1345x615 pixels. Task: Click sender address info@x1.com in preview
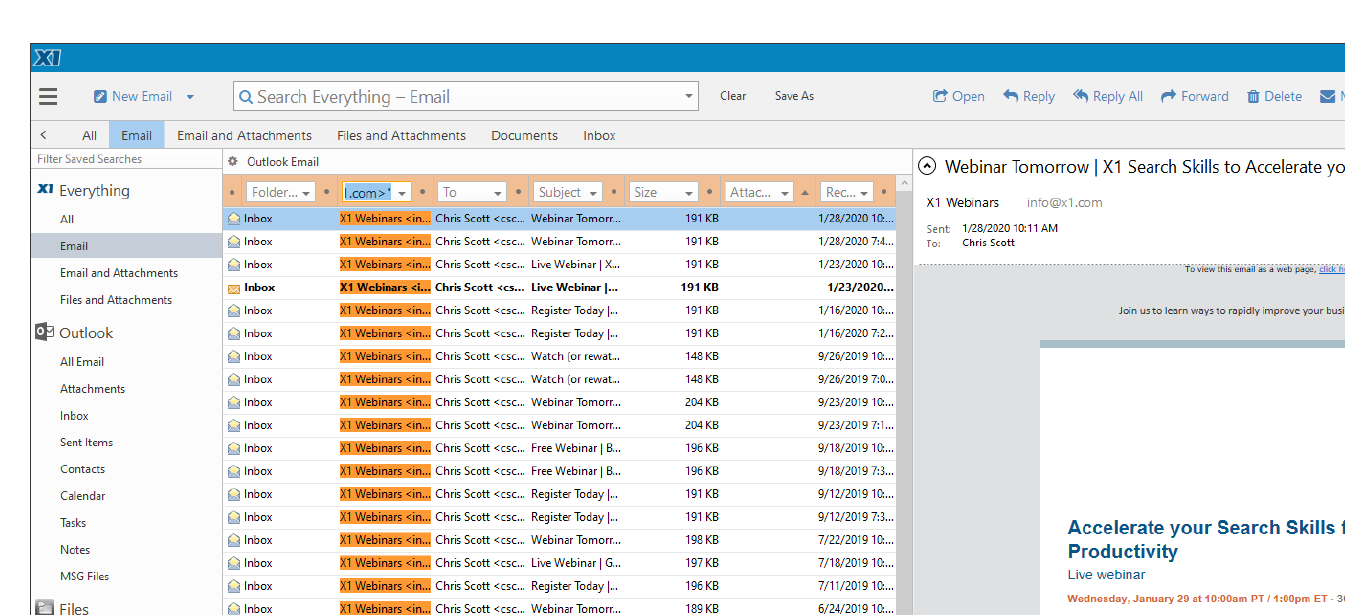pos(1064,202)
